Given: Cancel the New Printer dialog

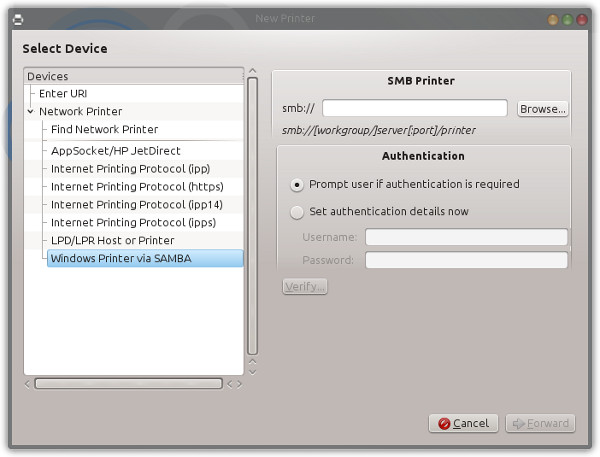Looking at the screenshot, I should pyautogui.click(x=463, y=423).
